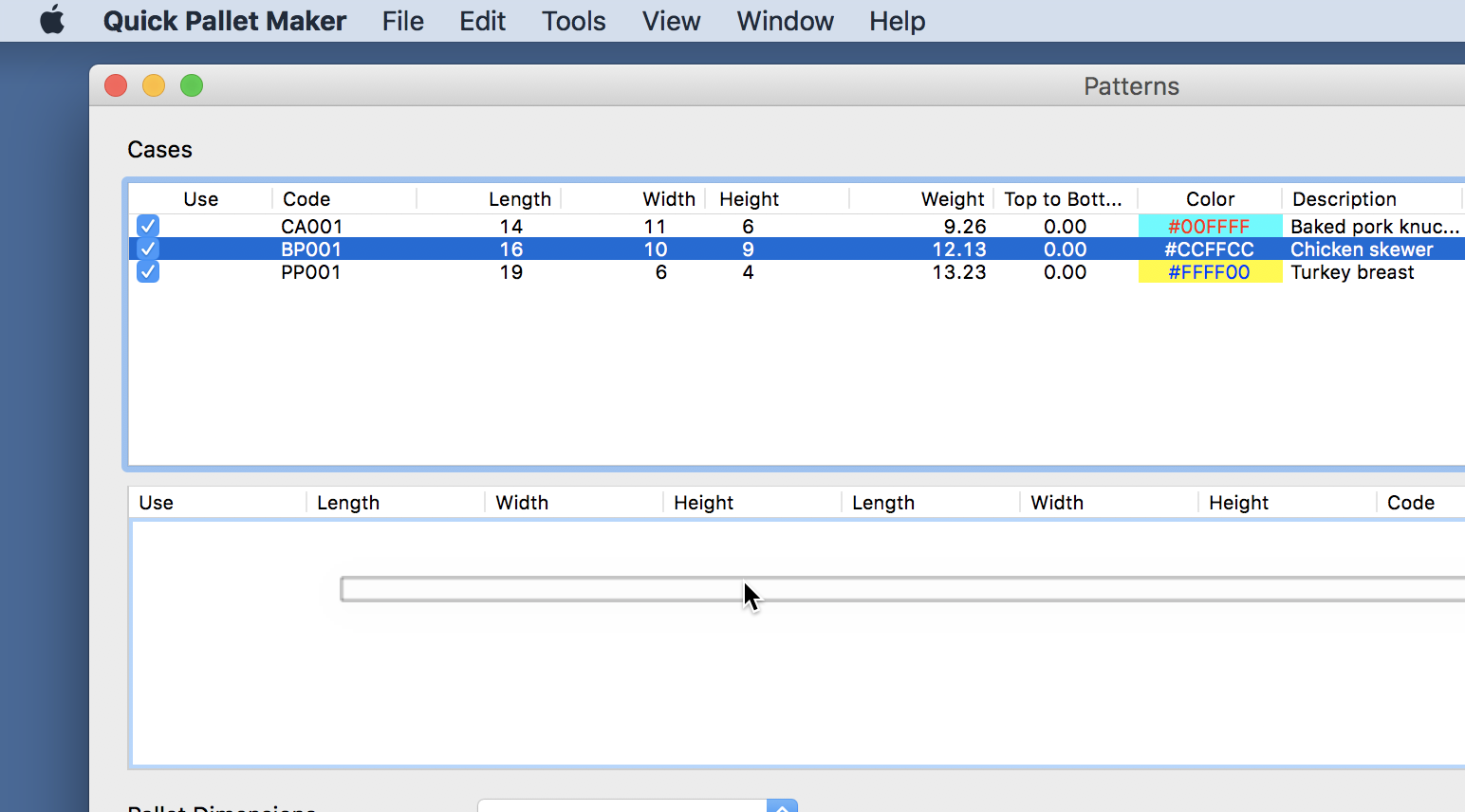Screen dimensions: 1465x812
Task: Click width value 11 for CA001
Action: [655, 226]
